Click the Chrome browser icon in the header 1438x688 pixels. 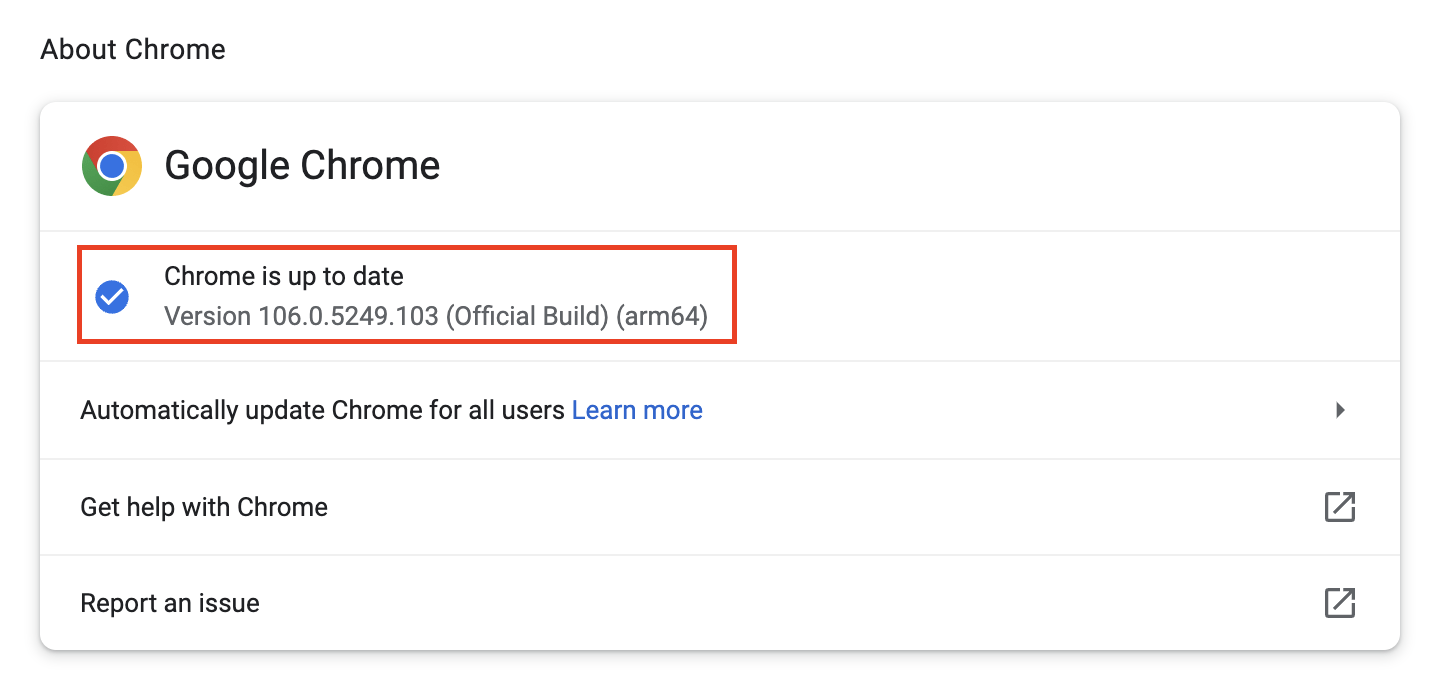click(111, 165)
